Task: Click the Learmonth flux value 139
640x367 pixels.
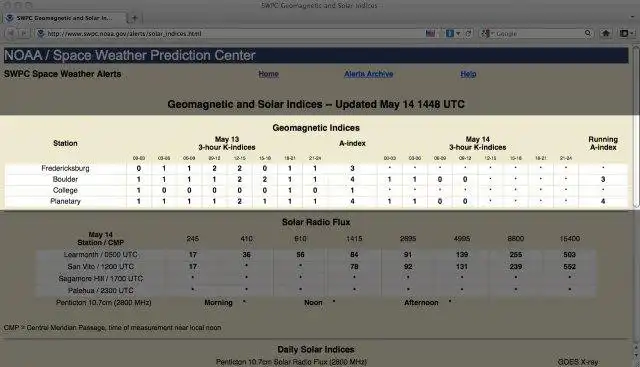Action: (462, 255)
